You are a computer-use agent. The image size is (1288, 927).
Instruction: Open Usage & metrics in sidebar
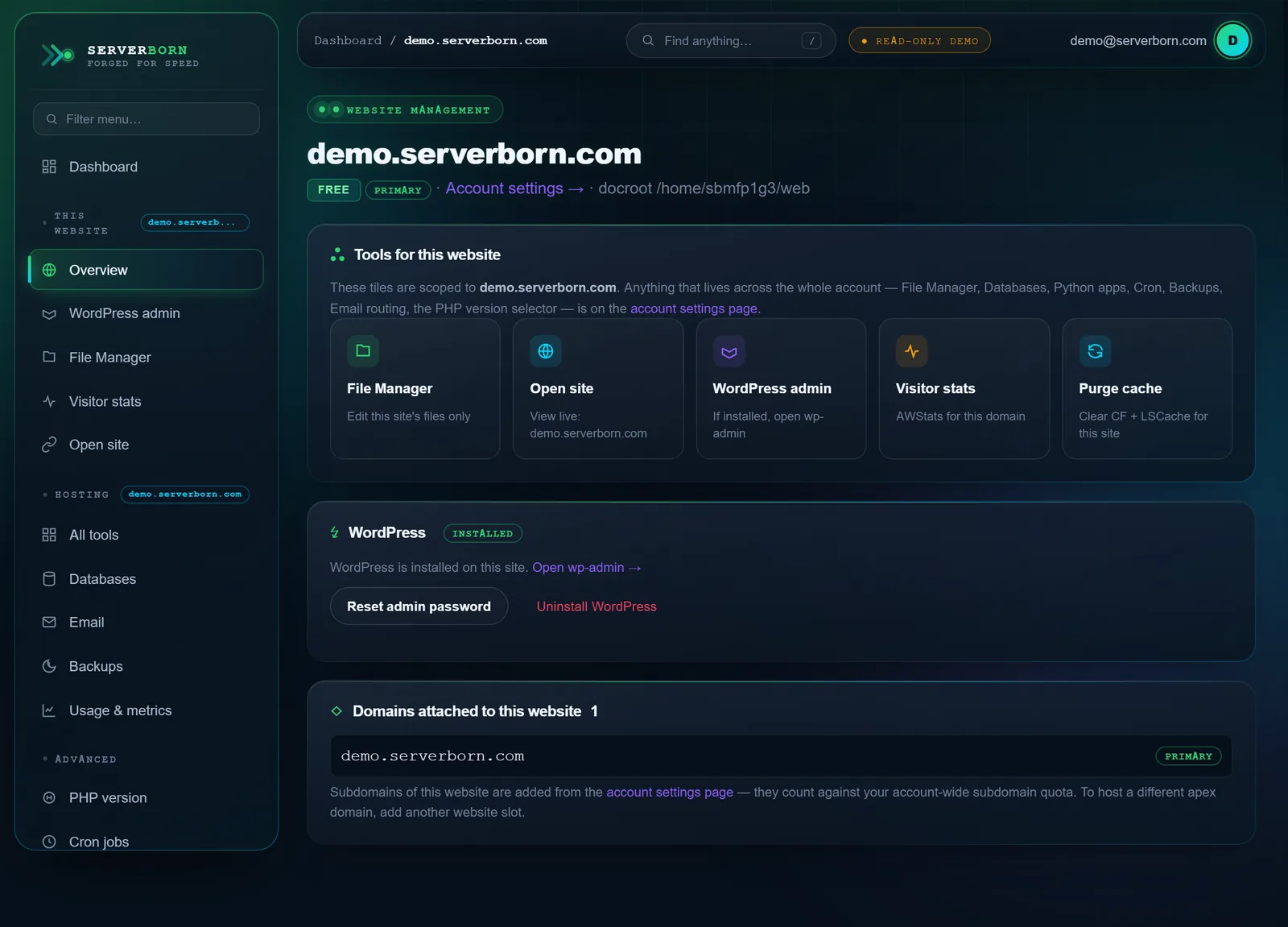pos(147,710)
